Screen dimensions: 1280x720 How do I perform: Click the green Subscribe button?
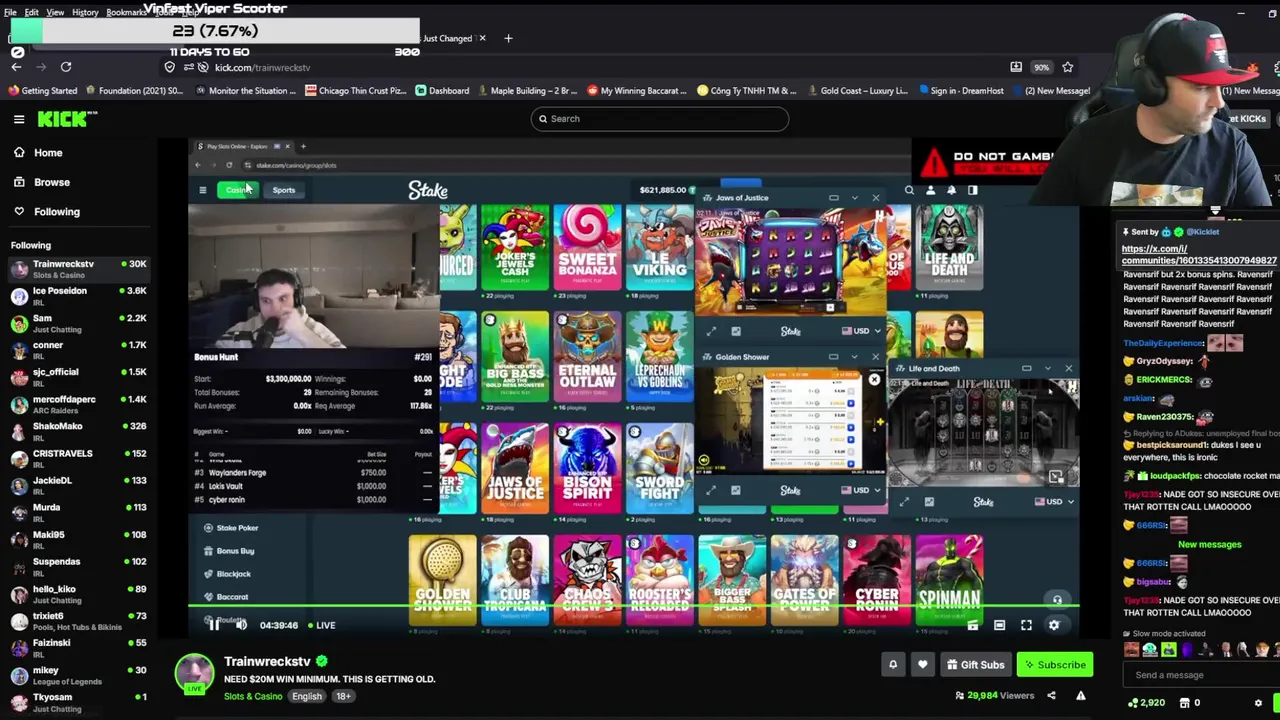point(1055,664)
